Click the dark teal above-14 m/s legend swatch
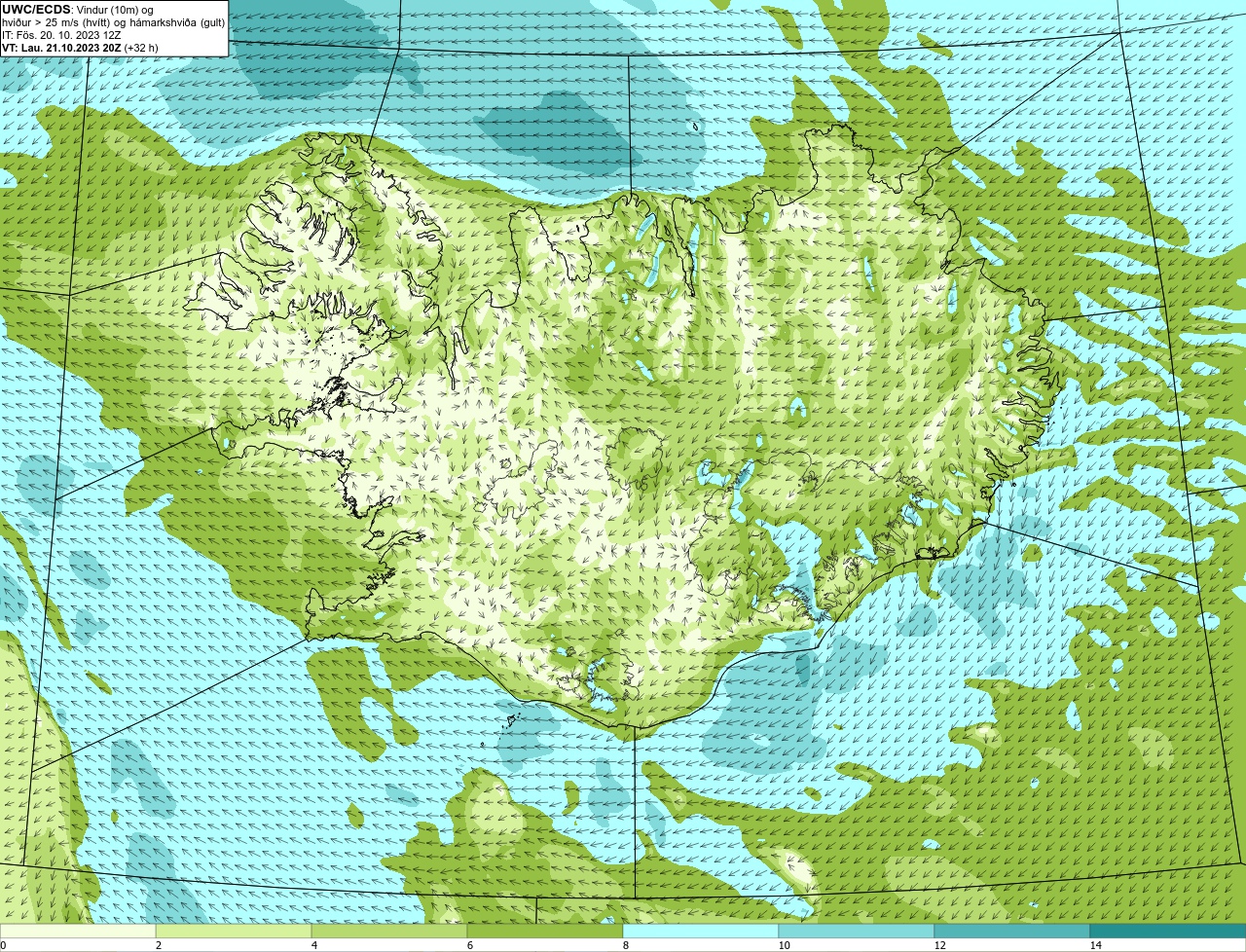Image resolution: width=1246 pixels, height=952 pixels. click(x=1168, y=931)
